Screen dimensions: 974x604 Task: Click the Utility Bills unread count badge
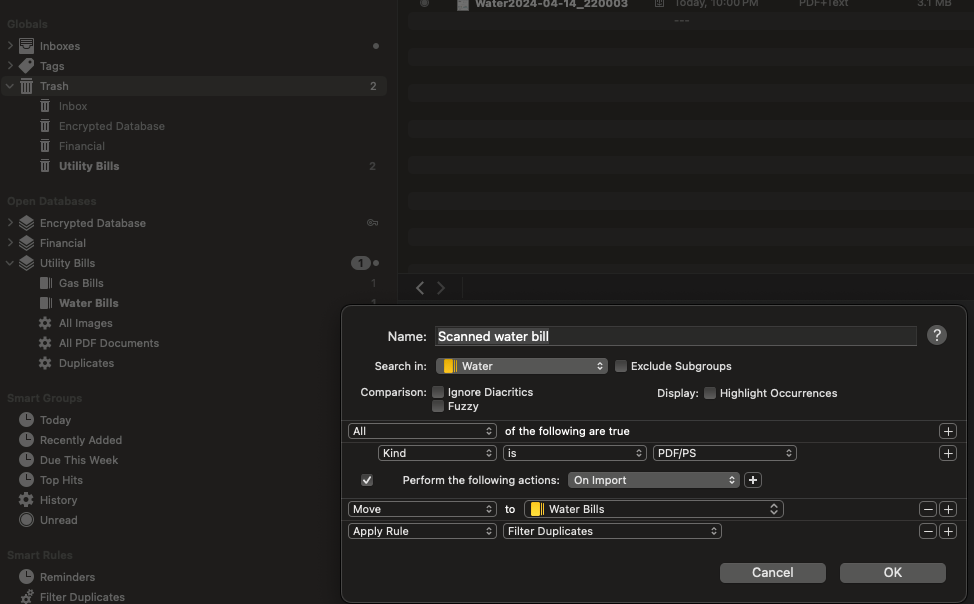click(360, 263)
